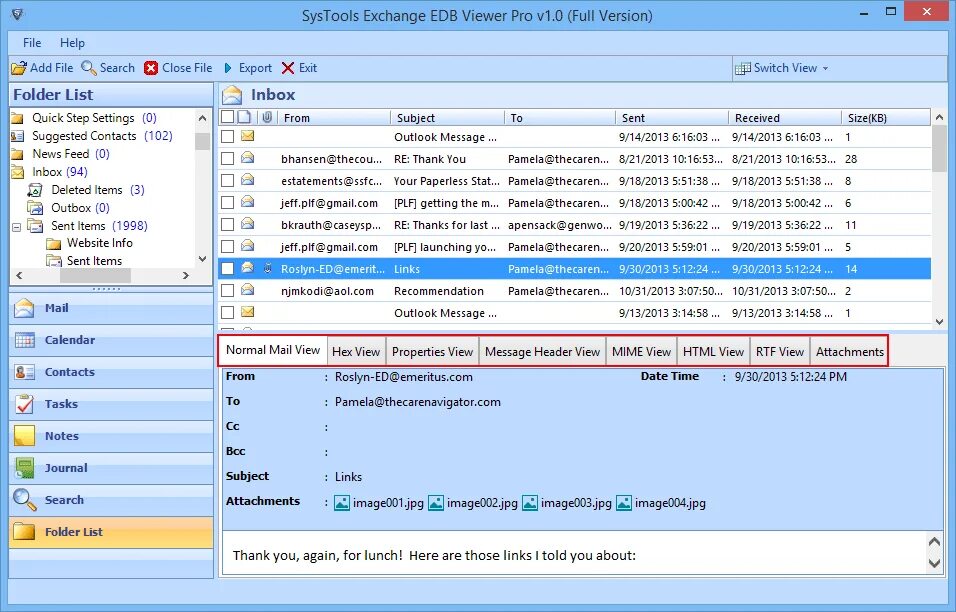This screenshot has height=612, width=956.
Task: Check the box for [PLF] getting the m... email
Action: pos(227,203)
